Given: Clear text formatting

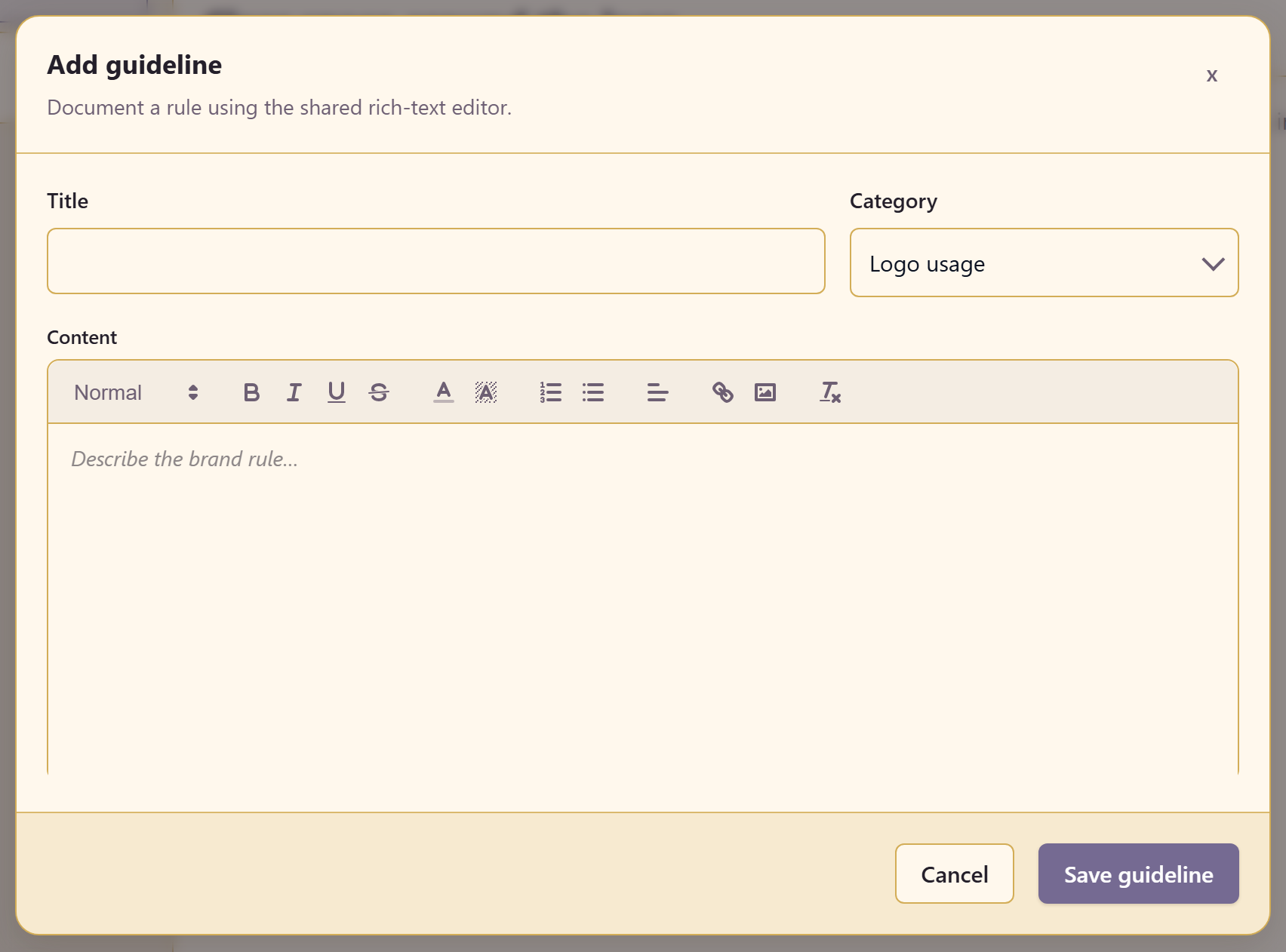Looking at the screenshot, I should (830, 392).
